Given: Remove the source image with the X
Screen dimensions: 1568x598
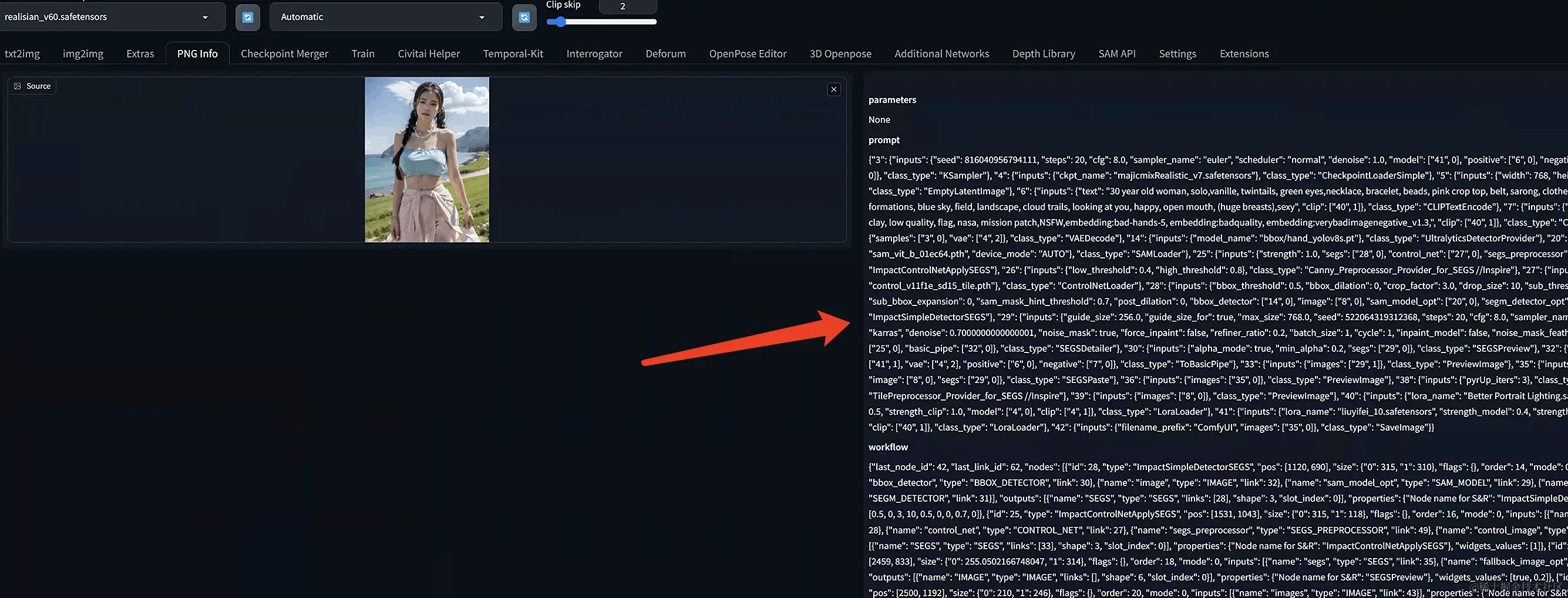Looking at the screenshot, I should coord(834,89).
